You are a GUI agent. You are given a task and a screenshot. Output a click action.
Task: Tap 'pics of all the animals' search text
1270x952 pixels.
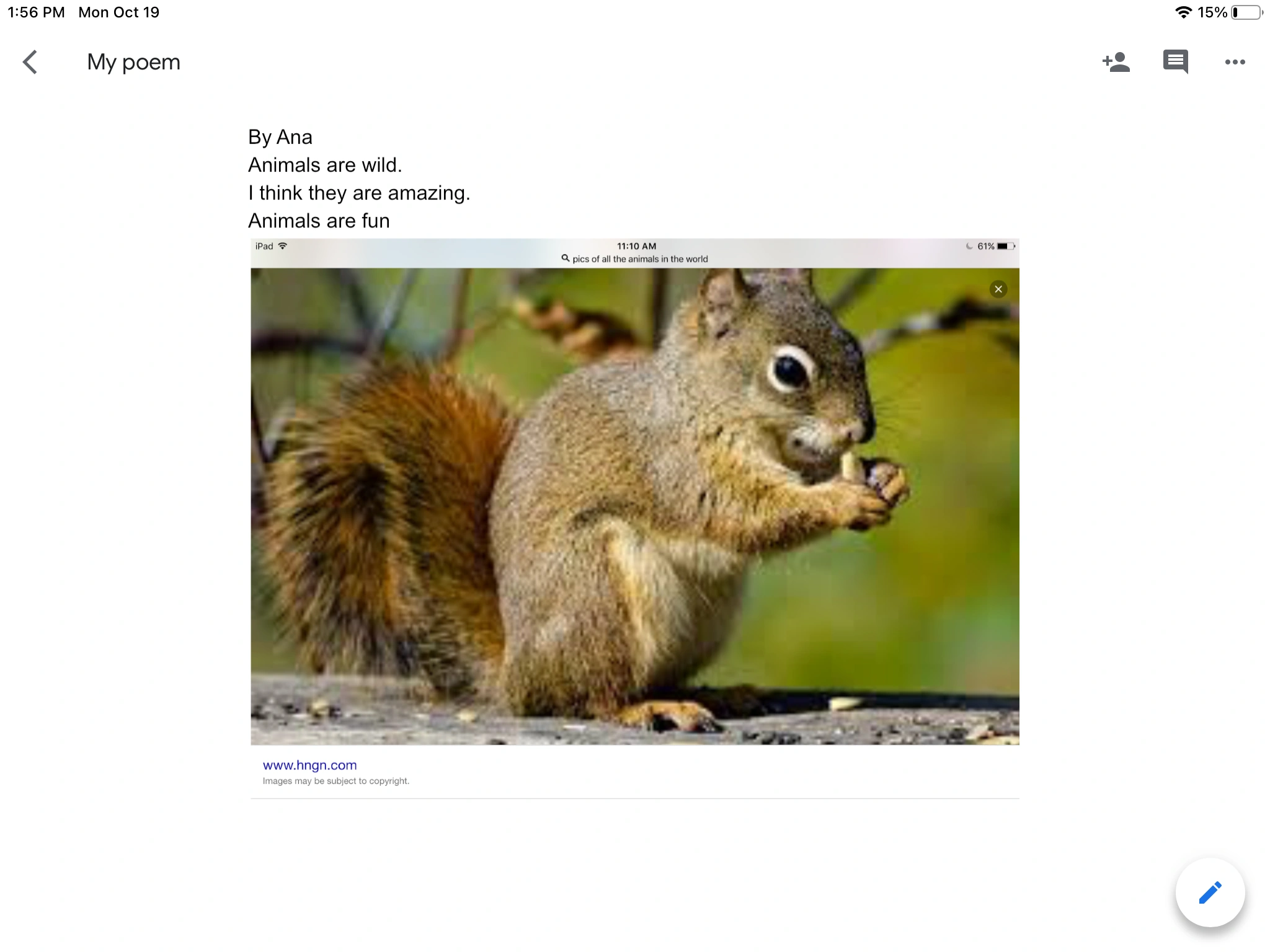point(640,259)
